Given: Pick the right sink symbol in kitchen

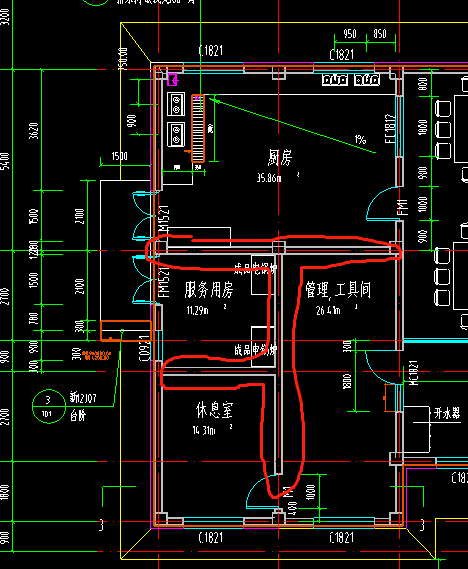Looking at the screenshot, I should [367, 79].
